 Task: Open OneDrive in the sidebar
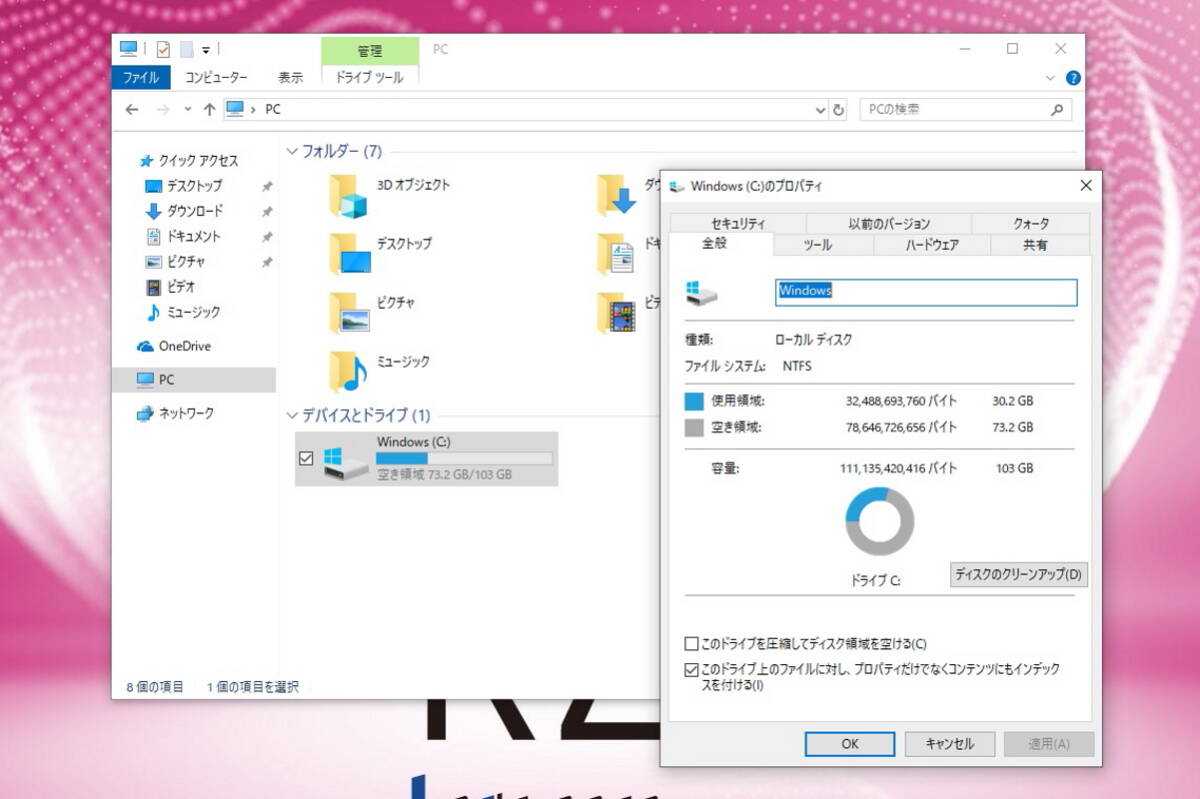(184, 346)
